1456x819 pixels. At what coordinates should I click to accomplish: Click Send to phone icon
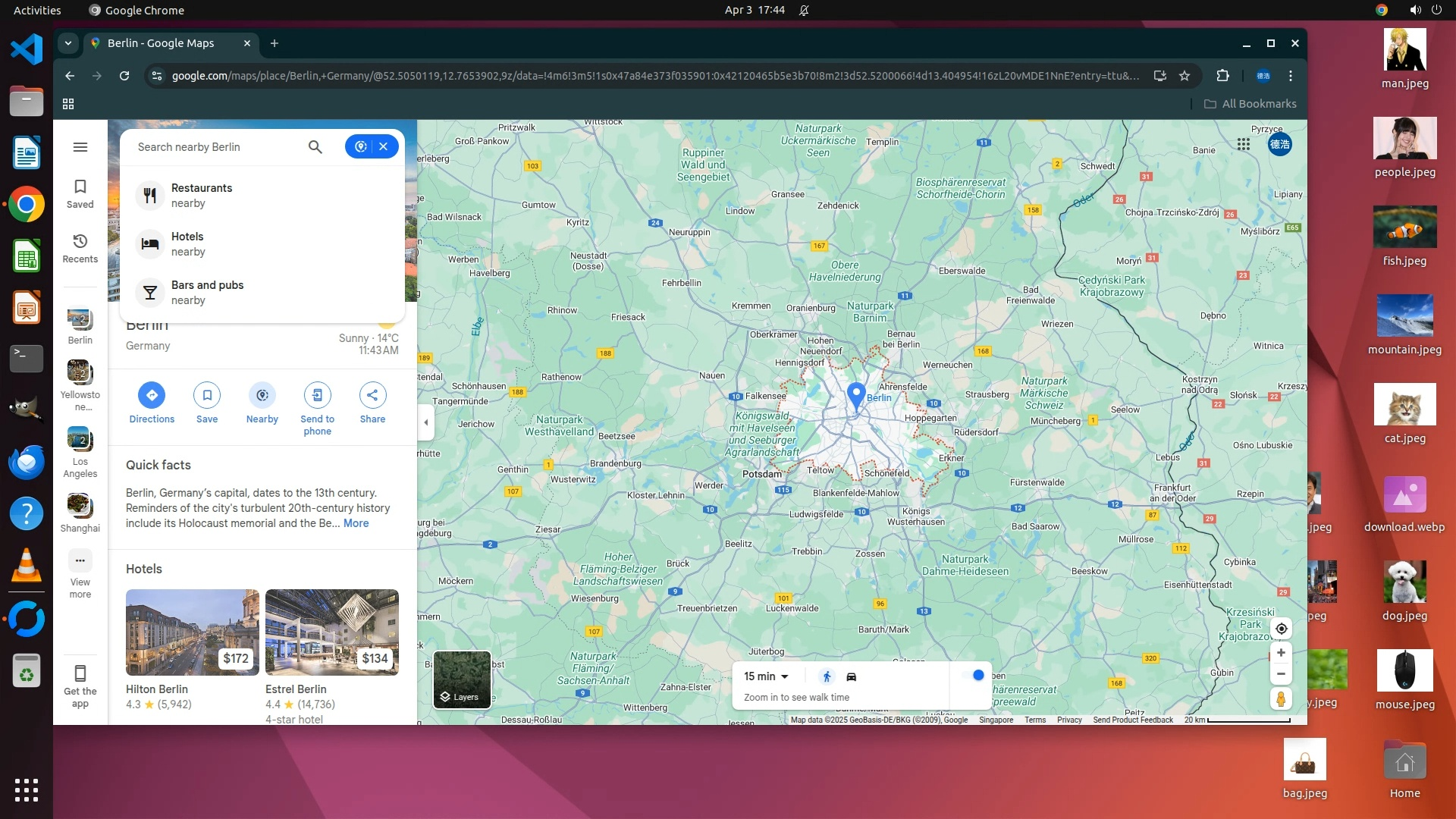pos(317,395)
